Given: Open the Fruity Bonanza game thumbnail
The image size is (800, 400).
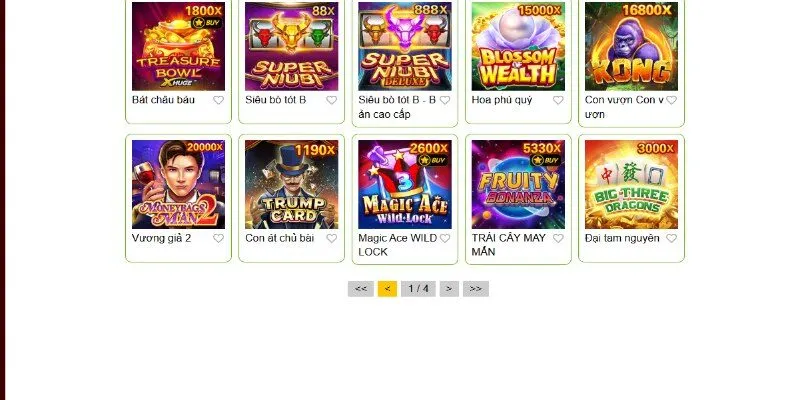Looking at the screenshot, I should [518, 184].
